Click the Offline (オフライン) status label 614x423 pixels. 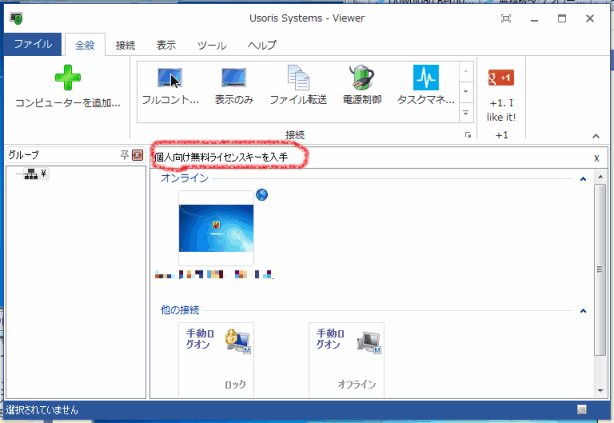tap(357, 385)
